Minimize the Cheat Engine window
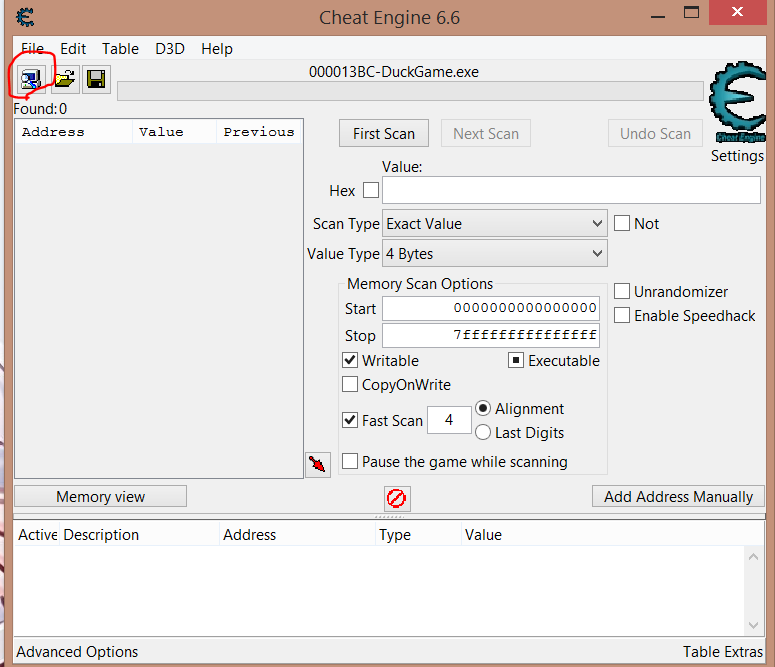The width and height of the screenshot is (775, 667). 658,14
